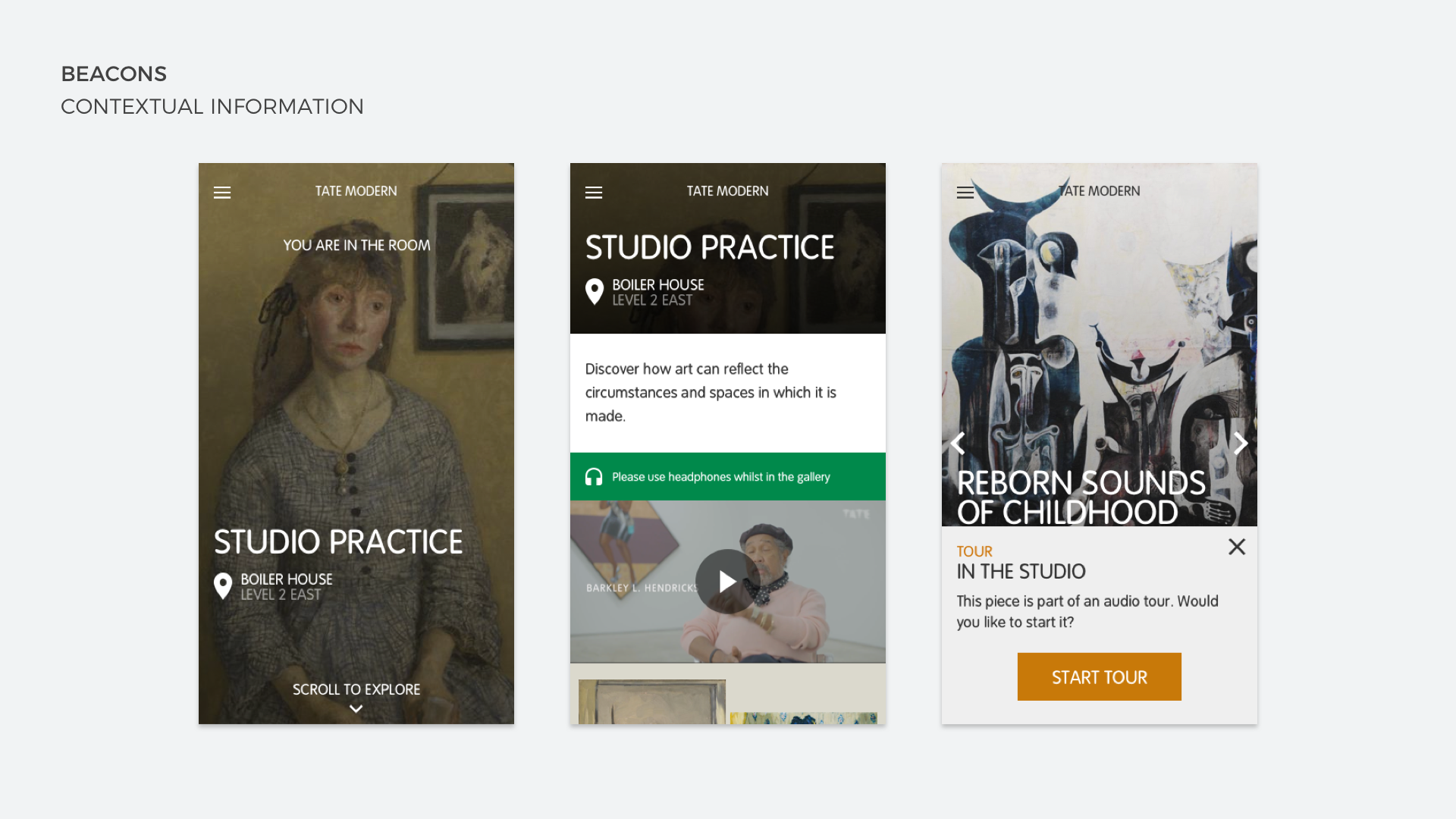The width and height of the screenshot is (1456, 819).
Task: Click STUDIO PRACTICE heading on first screen
Action: [338, 541]
